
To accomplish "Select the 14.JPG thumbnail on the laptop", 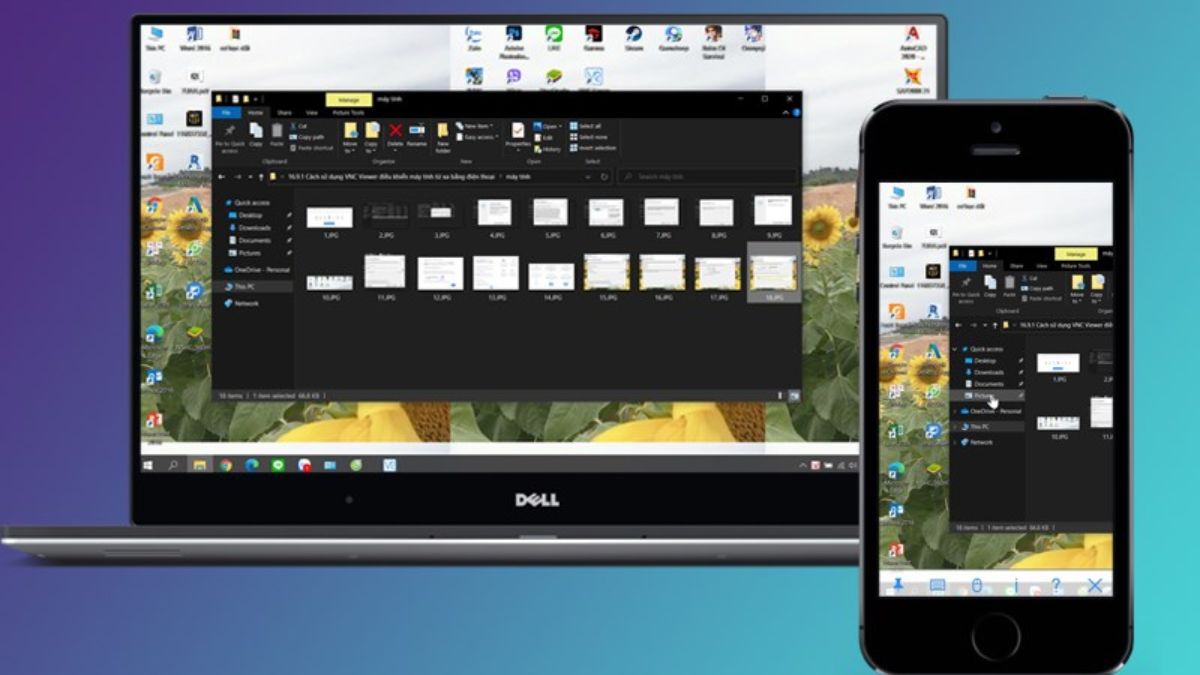I will (551, 279).
